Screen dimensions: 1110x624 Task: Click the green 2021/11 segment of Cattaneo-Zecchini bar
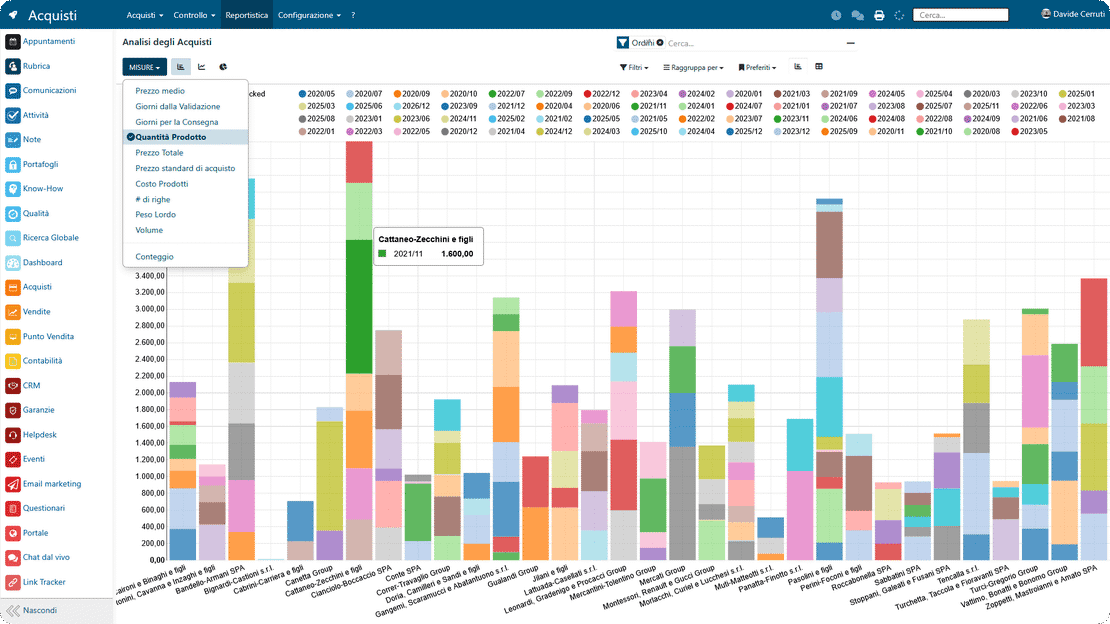359,306
